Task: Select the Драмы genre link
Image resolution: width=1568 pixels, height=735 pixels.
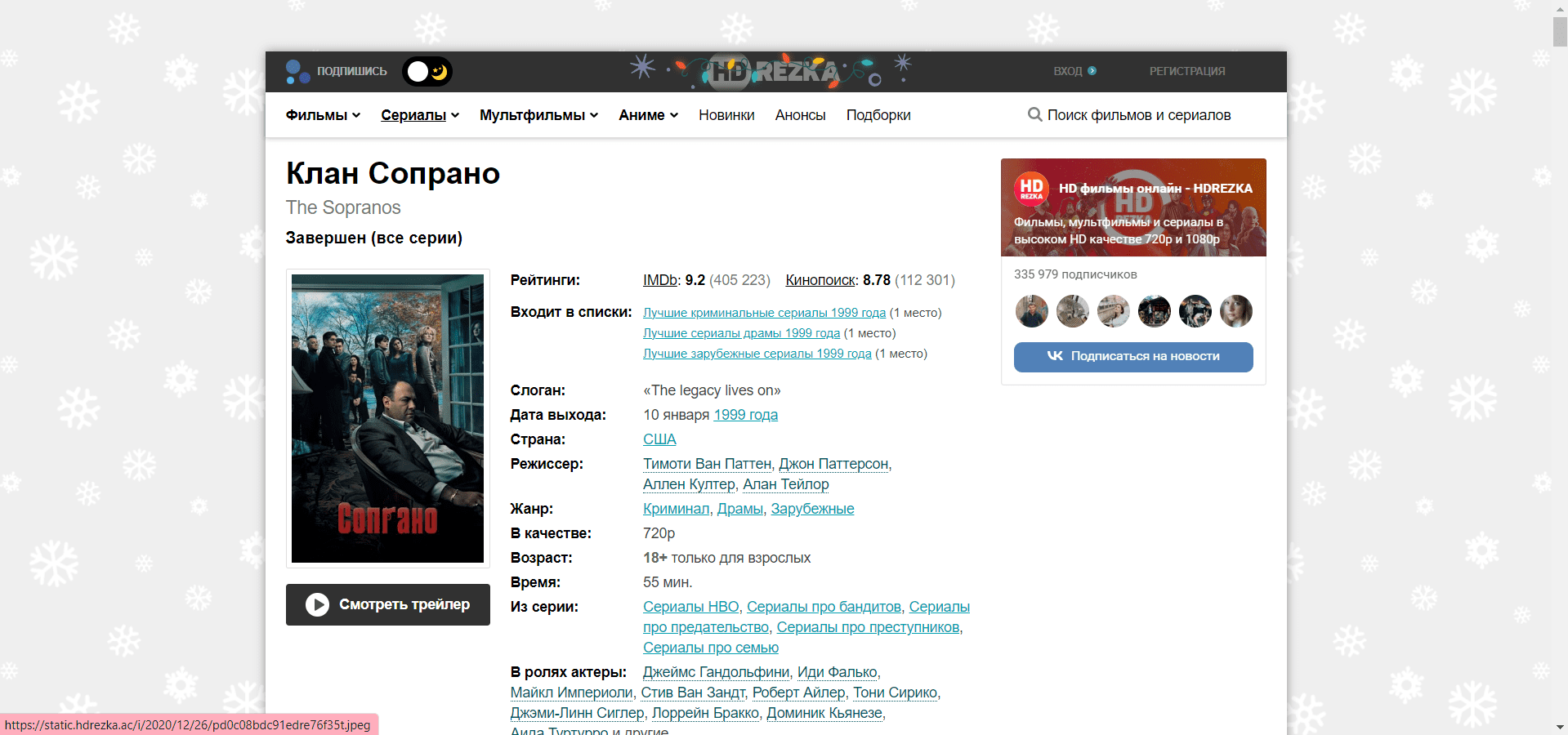Action: 740,509
